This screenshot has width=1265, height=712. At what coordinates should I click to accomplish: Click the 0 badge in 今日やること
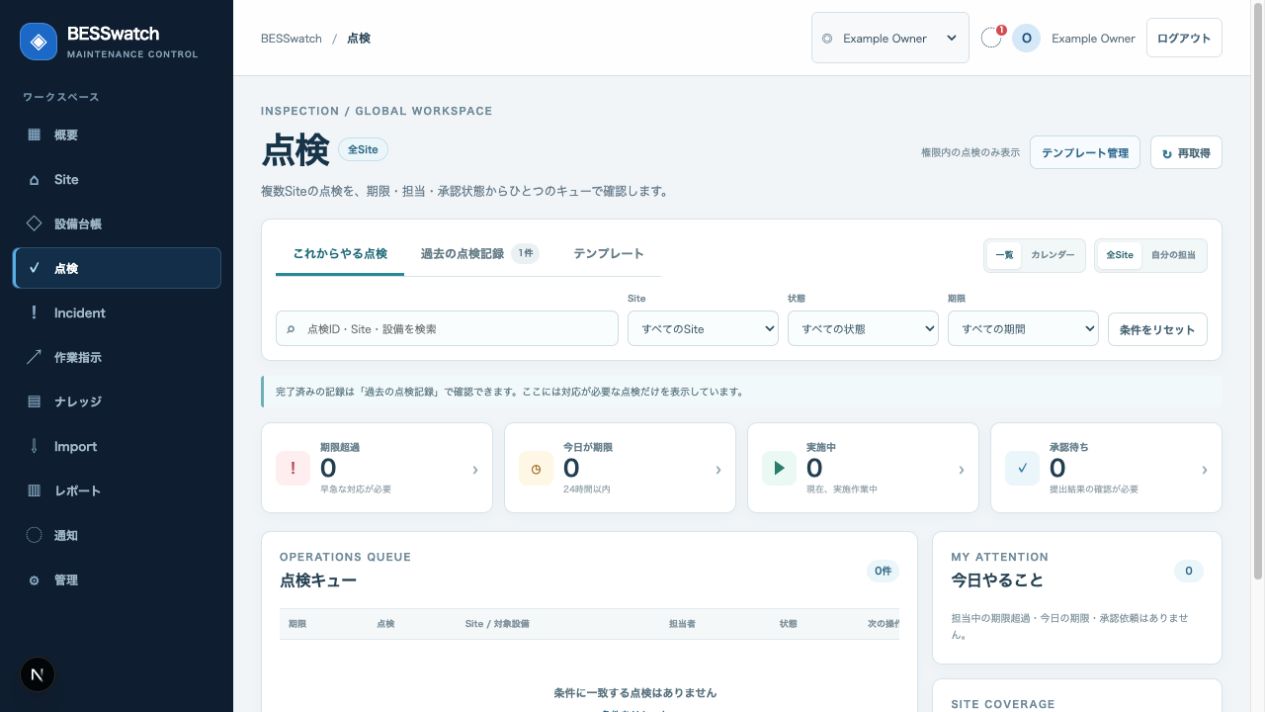point(1189,571)
